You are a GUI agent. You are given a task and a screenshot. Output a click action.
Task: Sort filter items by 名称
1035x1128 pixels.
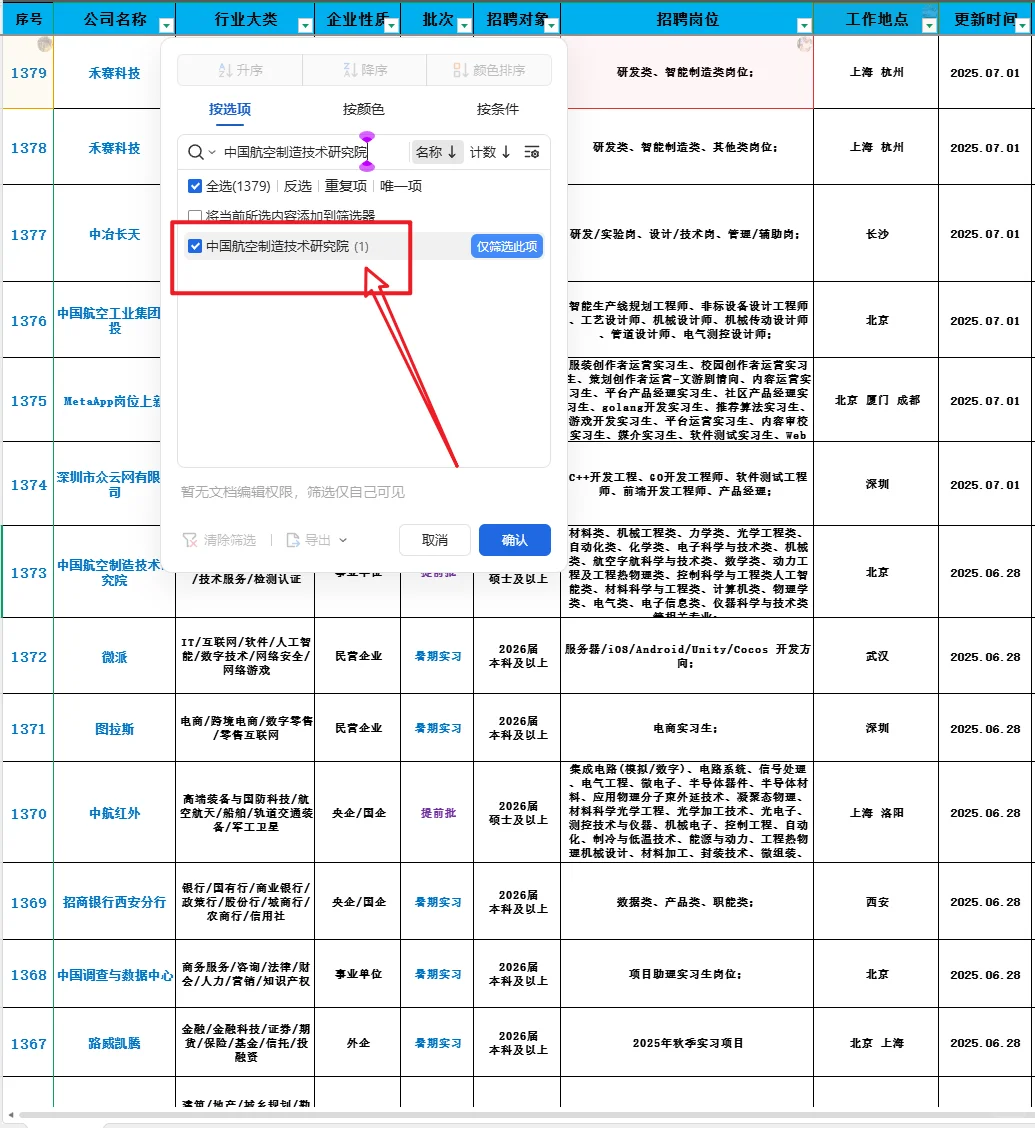436,152
